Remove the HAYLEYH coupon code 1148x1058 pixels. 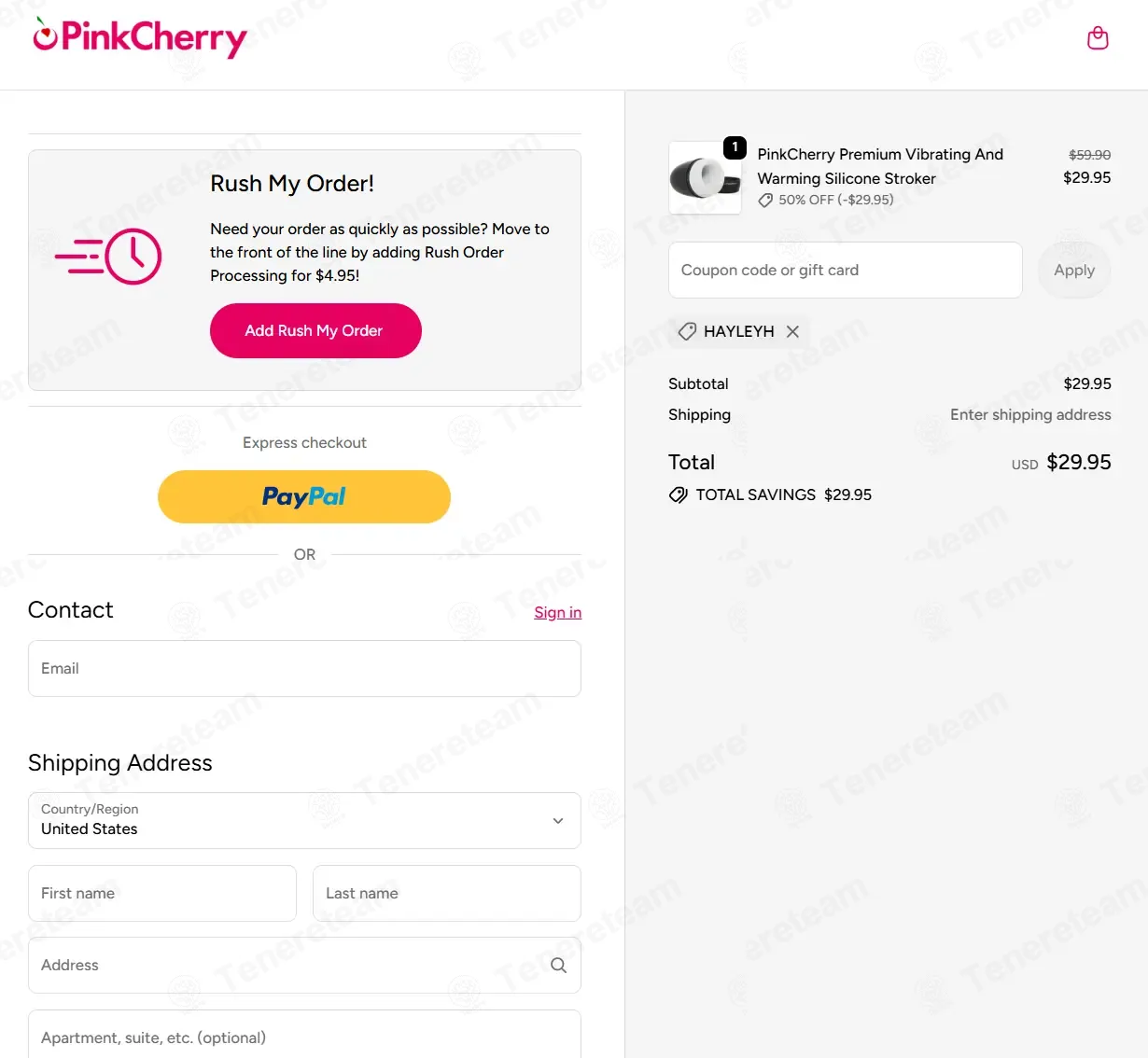tap(792, 331)
